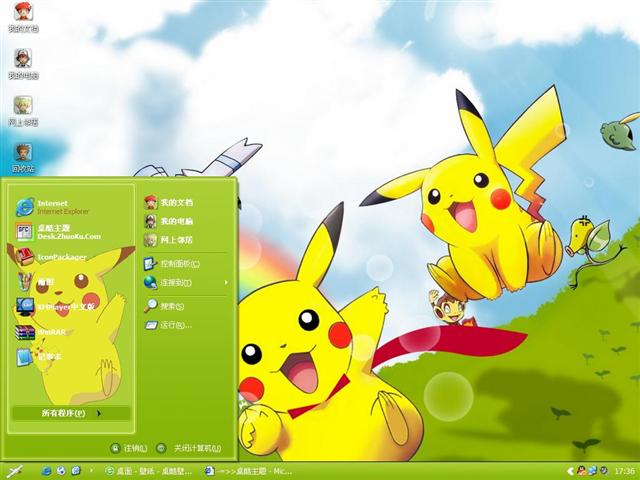This screenshot has height=480, width=640.
Task: Click third quick launch icon on taskbar
Action: [76, 471]
